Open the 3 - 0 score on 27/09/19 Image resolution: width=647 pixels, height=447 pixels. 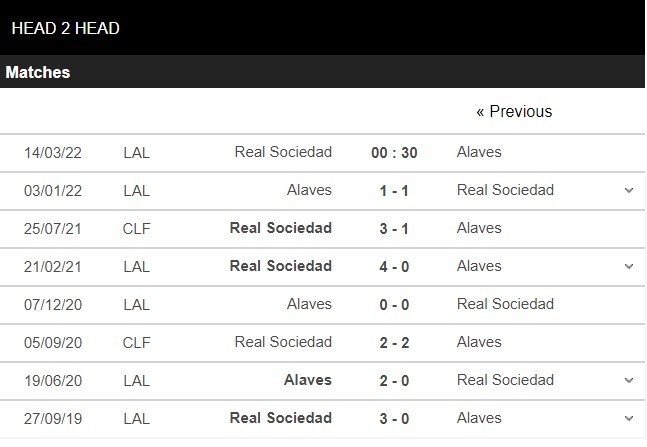[394, 419]
